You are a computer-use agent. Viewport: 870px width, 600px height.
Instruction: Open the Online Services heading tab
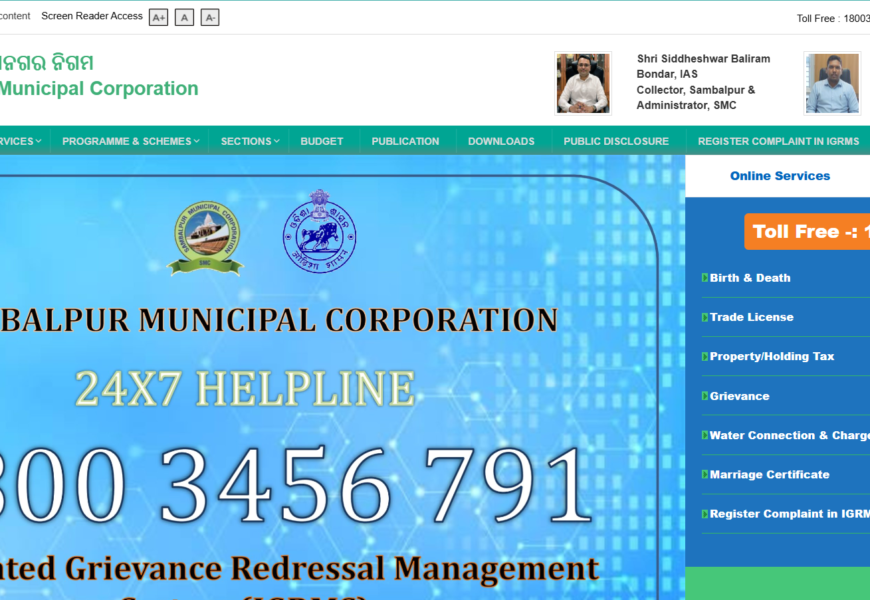coord(780,176)
